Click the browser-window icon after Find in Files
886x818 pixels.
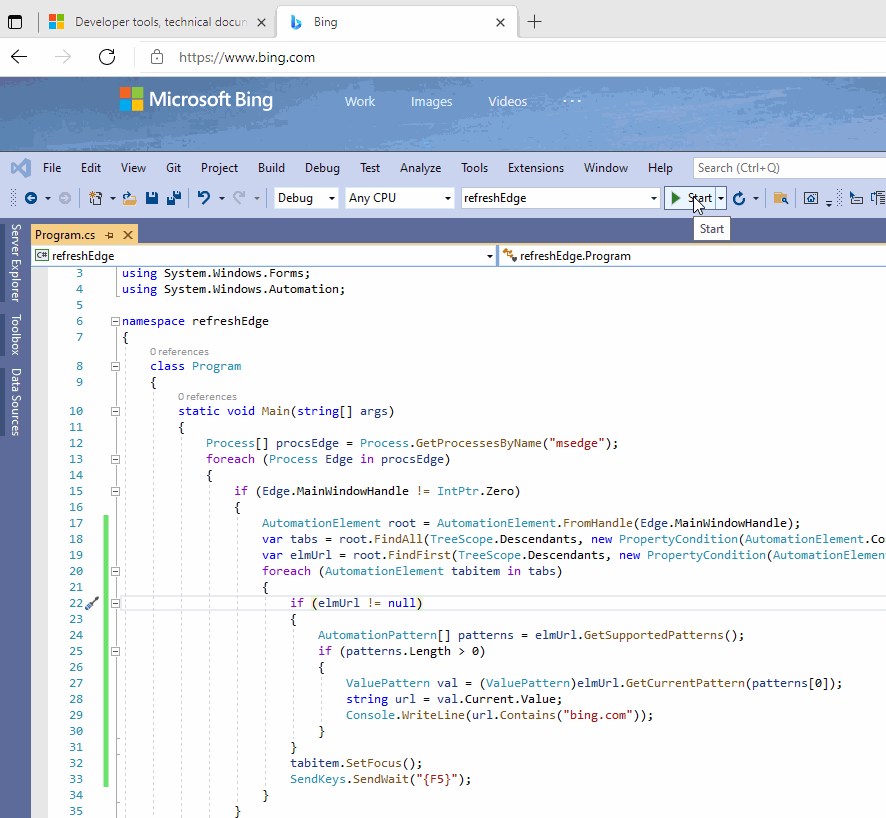(811, 198)
